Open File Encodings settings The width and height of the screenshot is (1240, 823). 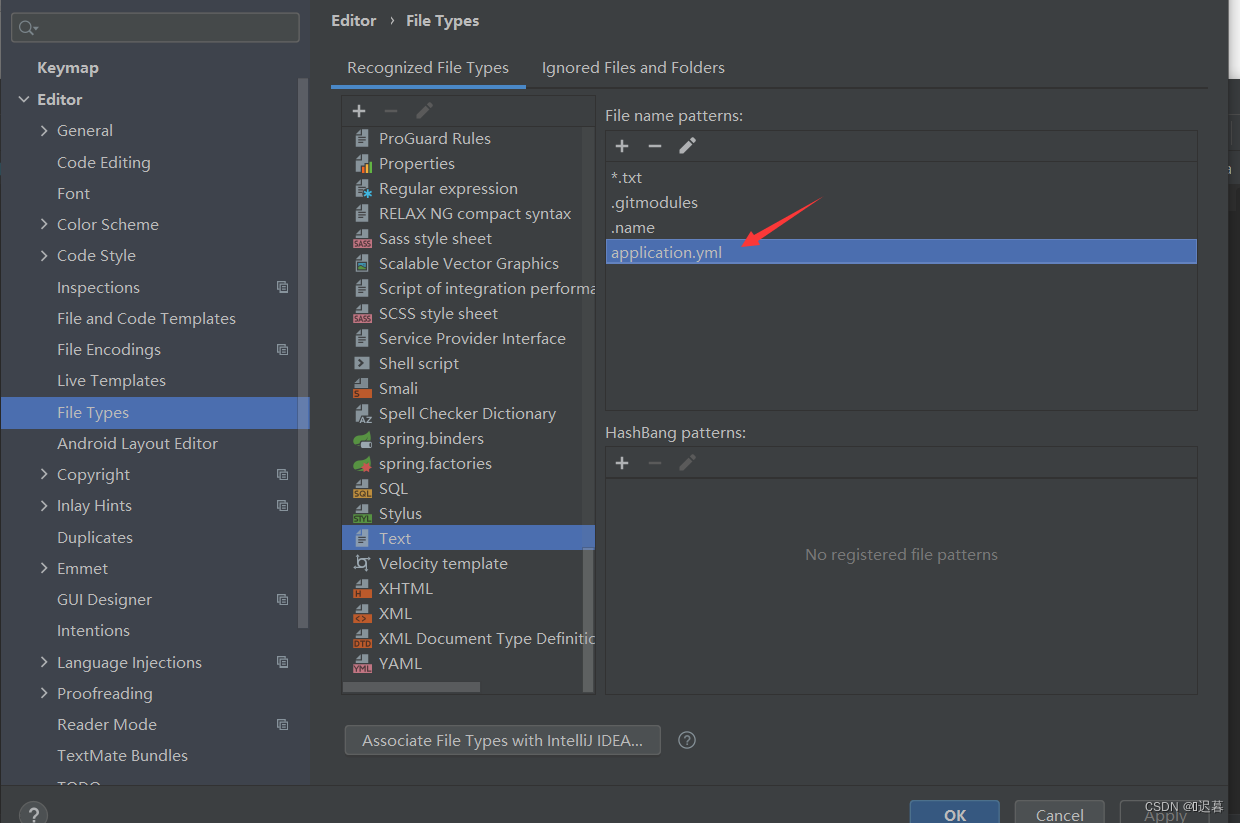point(109,349)
